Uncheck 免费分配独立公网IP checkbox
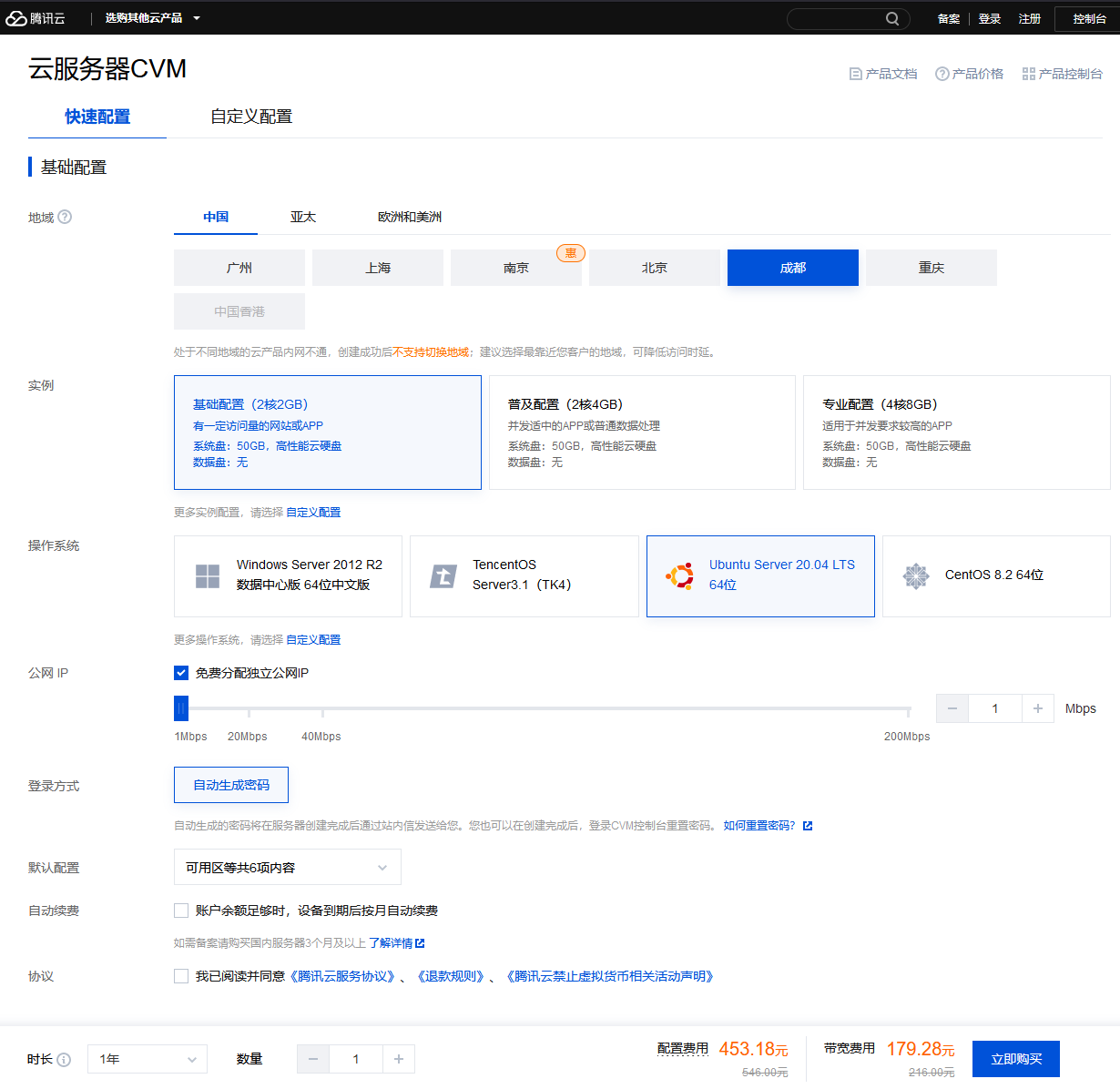 coord(181,673)
